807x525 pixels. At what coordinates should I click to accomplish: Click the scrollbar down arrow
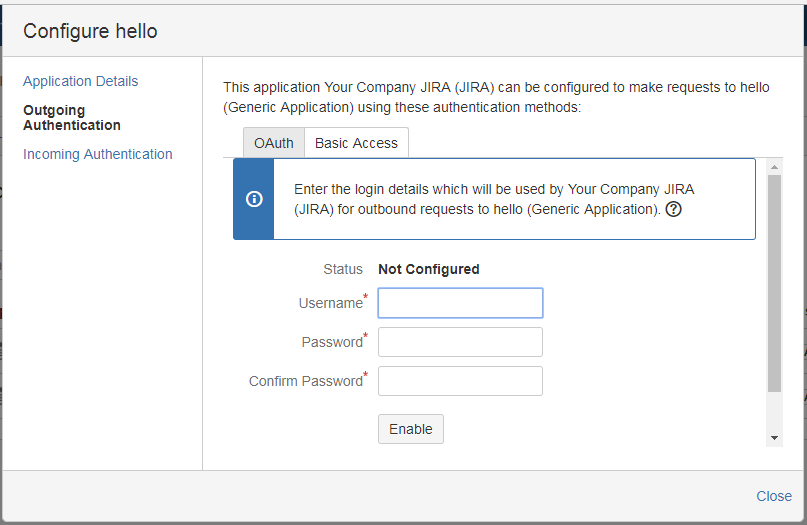[x=774, y=438]
